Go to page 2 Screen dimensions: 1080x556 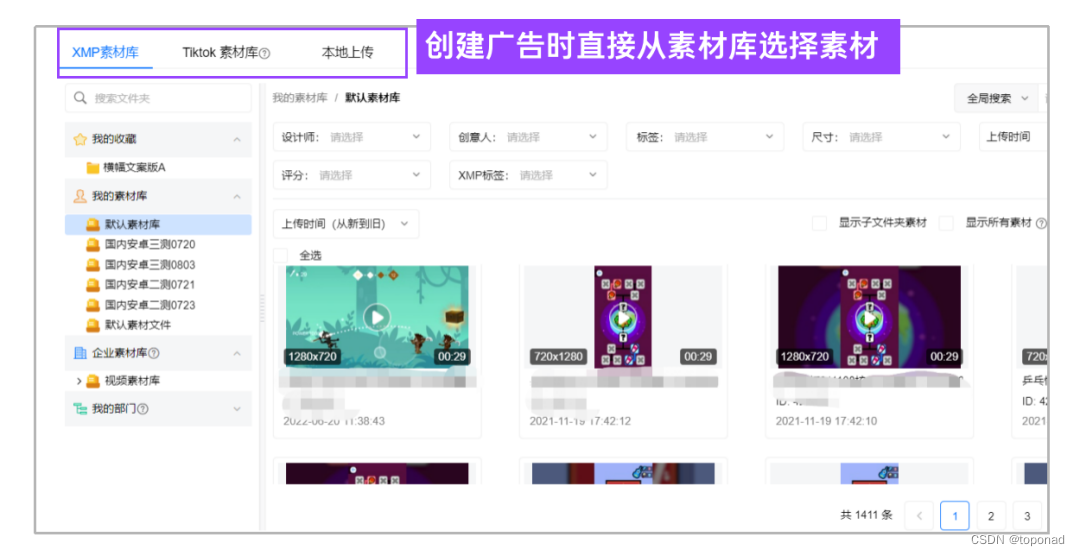990,516
